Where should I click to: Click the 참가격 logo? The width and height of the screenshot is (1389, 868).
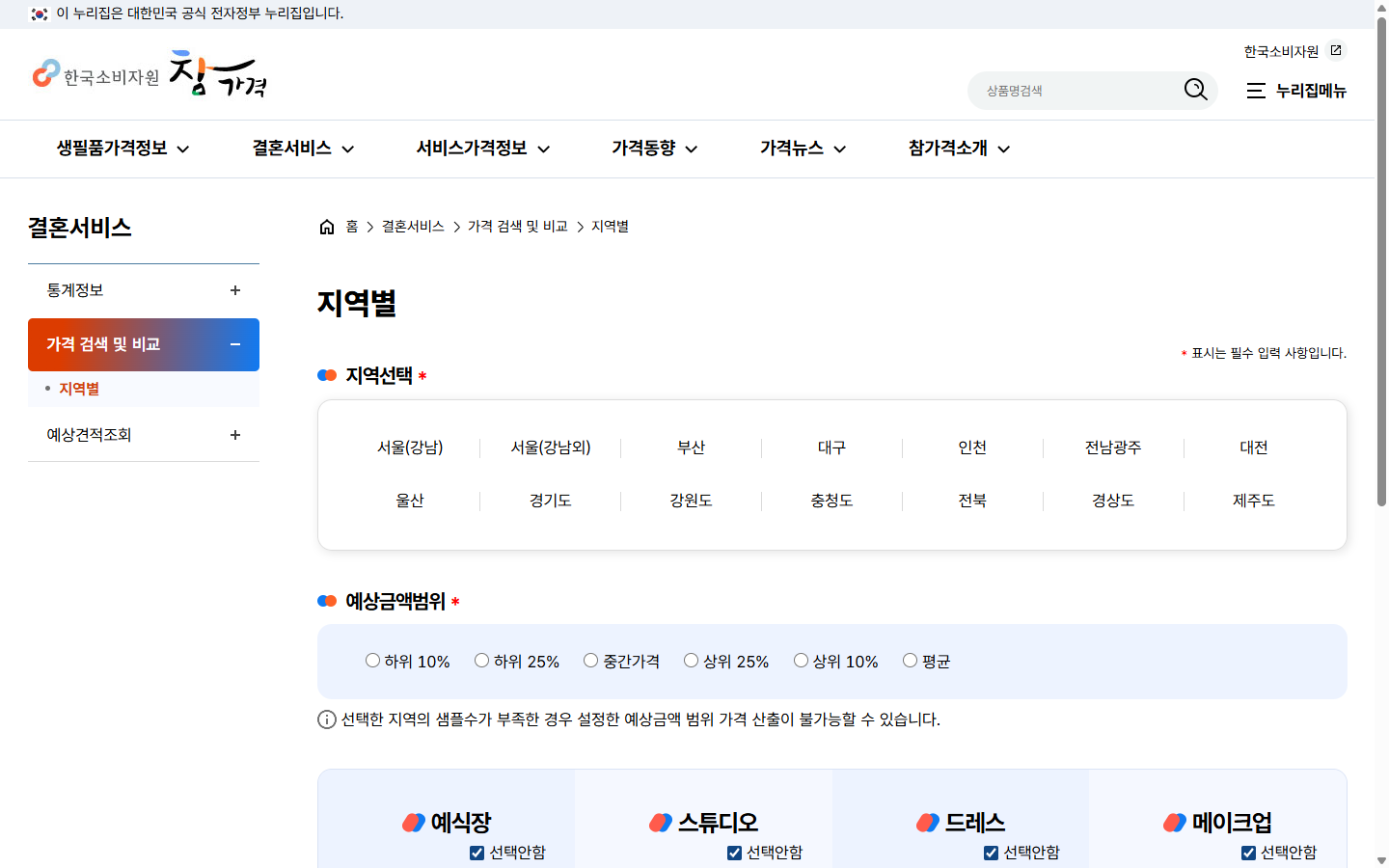point(217,74)
